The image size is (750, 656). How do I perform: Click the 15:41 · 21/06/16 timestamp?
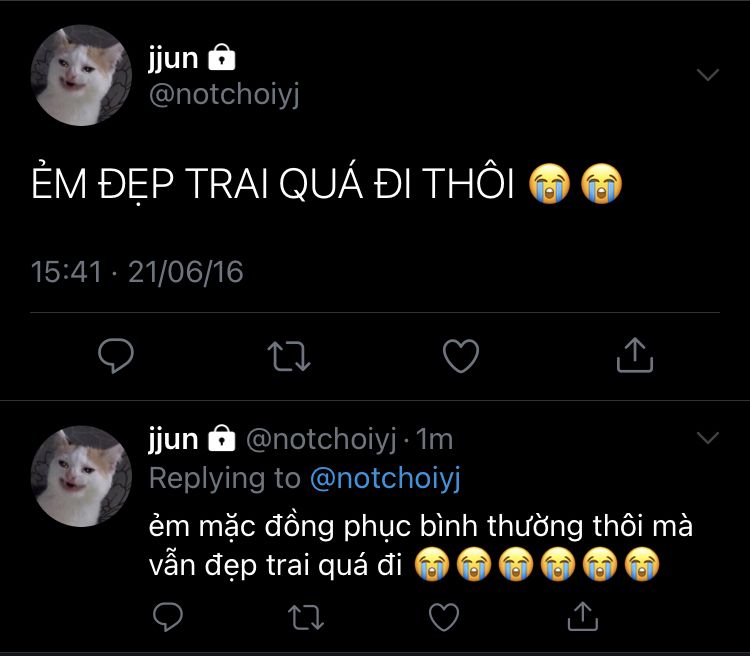pyautogui.click(x=137, y=272)
